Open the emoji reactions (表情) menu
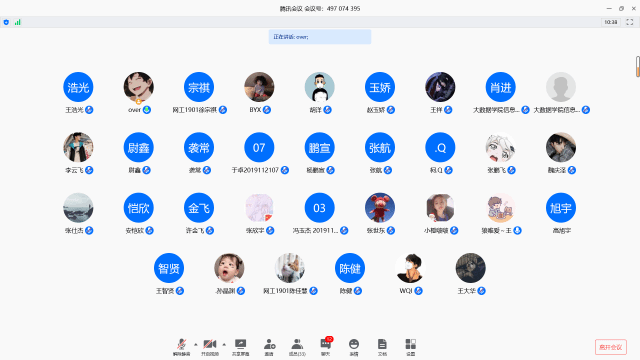640x360 pixels. click(x=354, y=347)
